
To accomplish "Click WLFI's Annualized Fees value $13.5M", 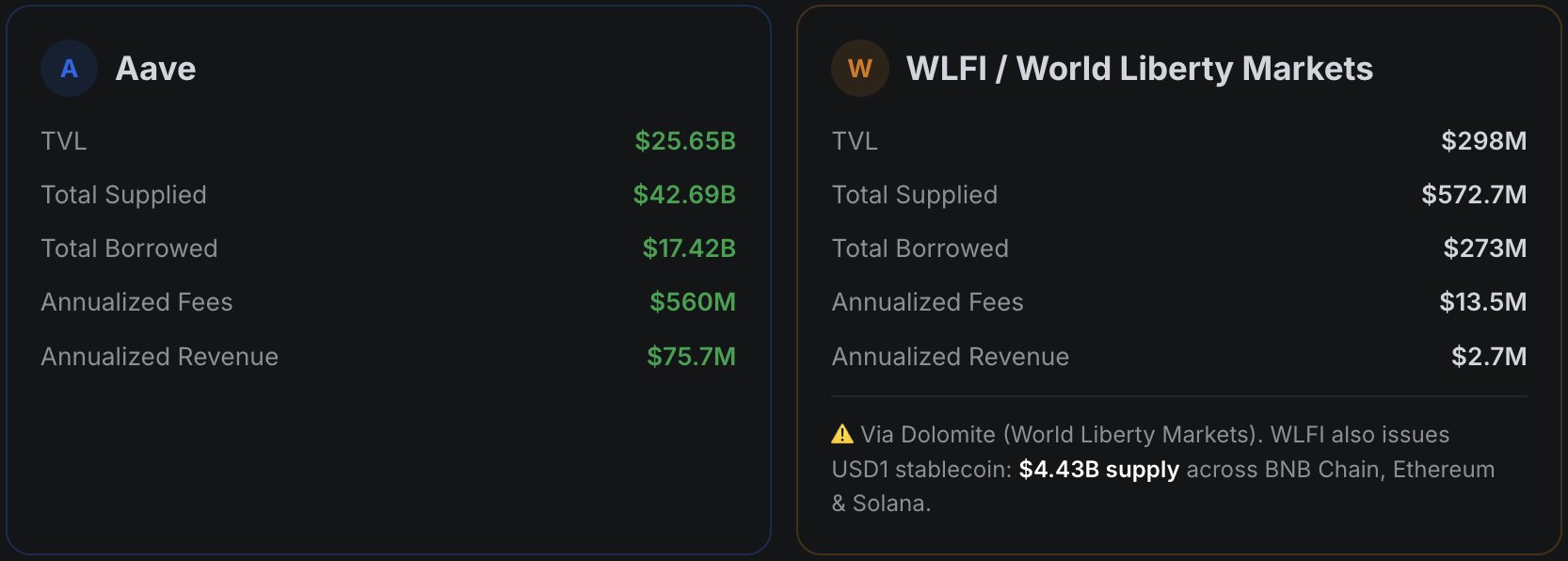I will [1482, 302].
